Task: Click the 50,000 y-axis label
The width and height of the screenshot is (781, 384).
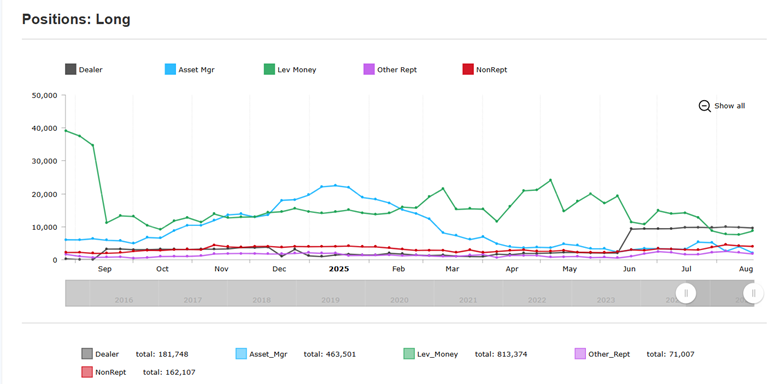Action: 45,95
